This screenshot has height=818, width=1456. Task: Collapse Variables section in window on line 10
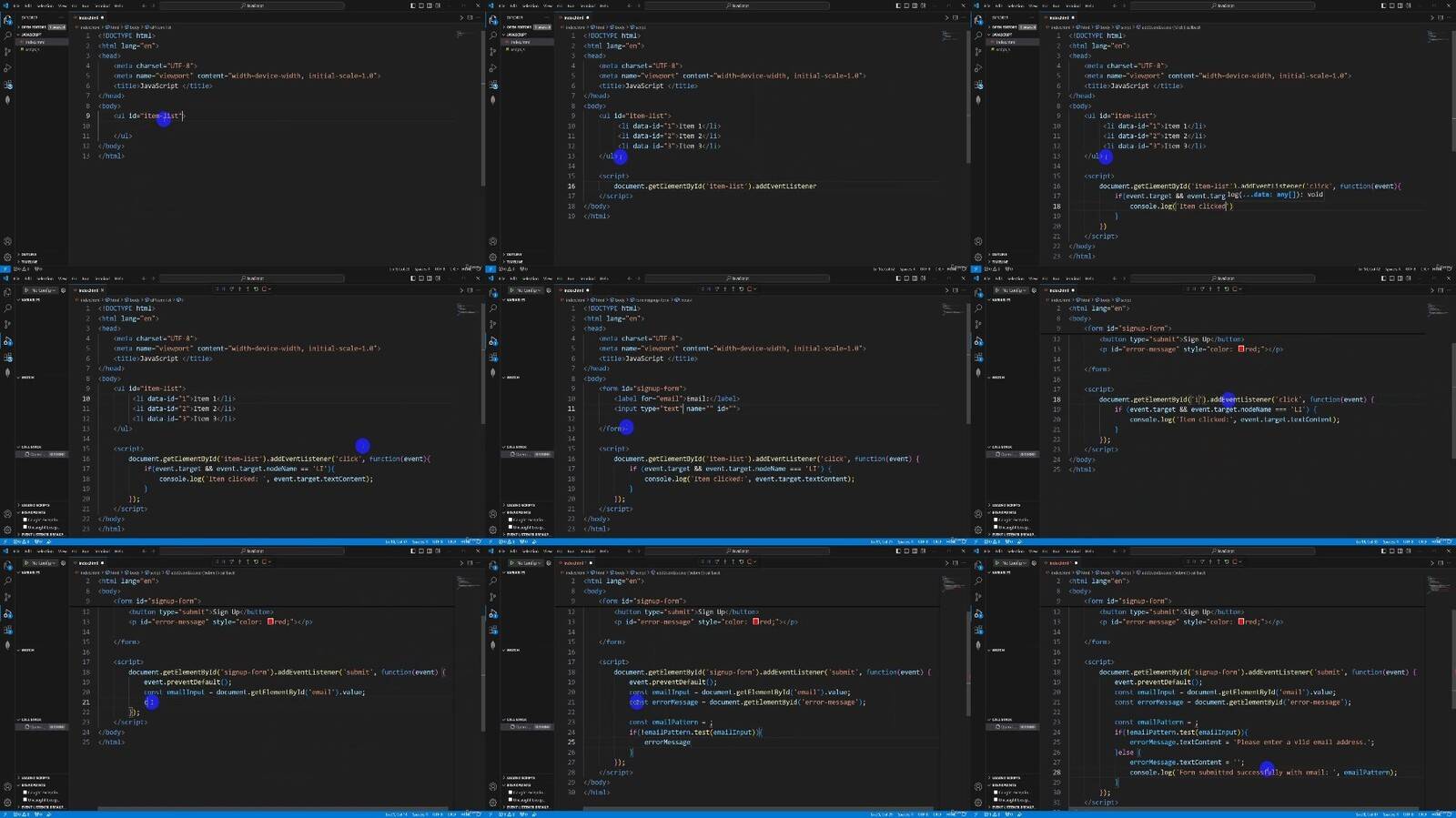point(42,299)
